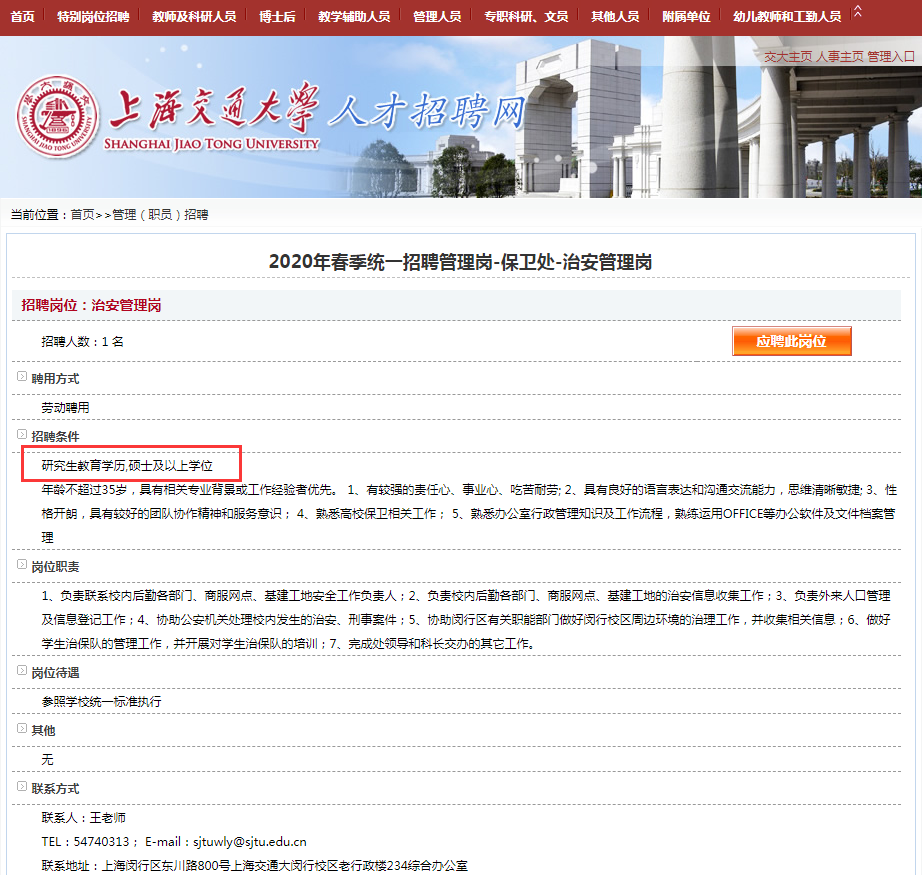The width and height of the screenshot is (922, 875).
Task: Click the small icon beside 联系方式
Action: tap(22, 787)
